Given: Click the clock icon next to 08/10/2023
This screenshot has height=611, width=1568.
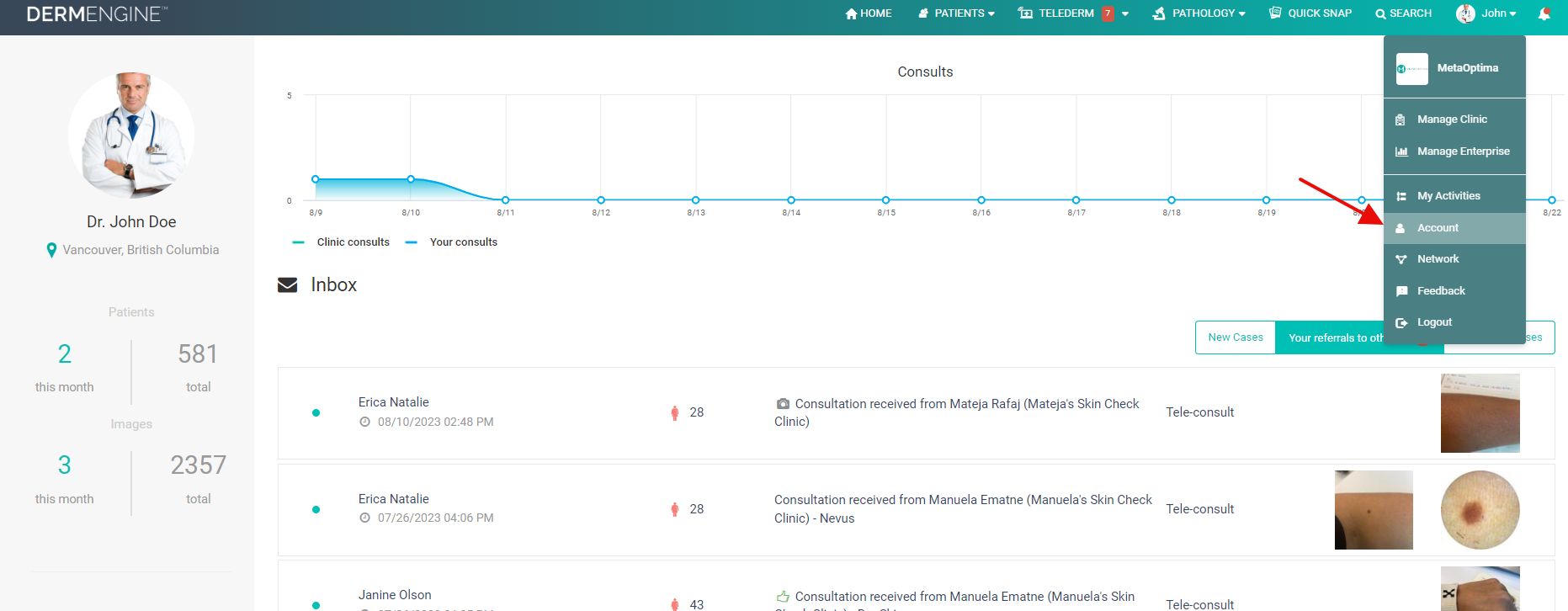Looking at the screenshot, I should click(365, 422).
